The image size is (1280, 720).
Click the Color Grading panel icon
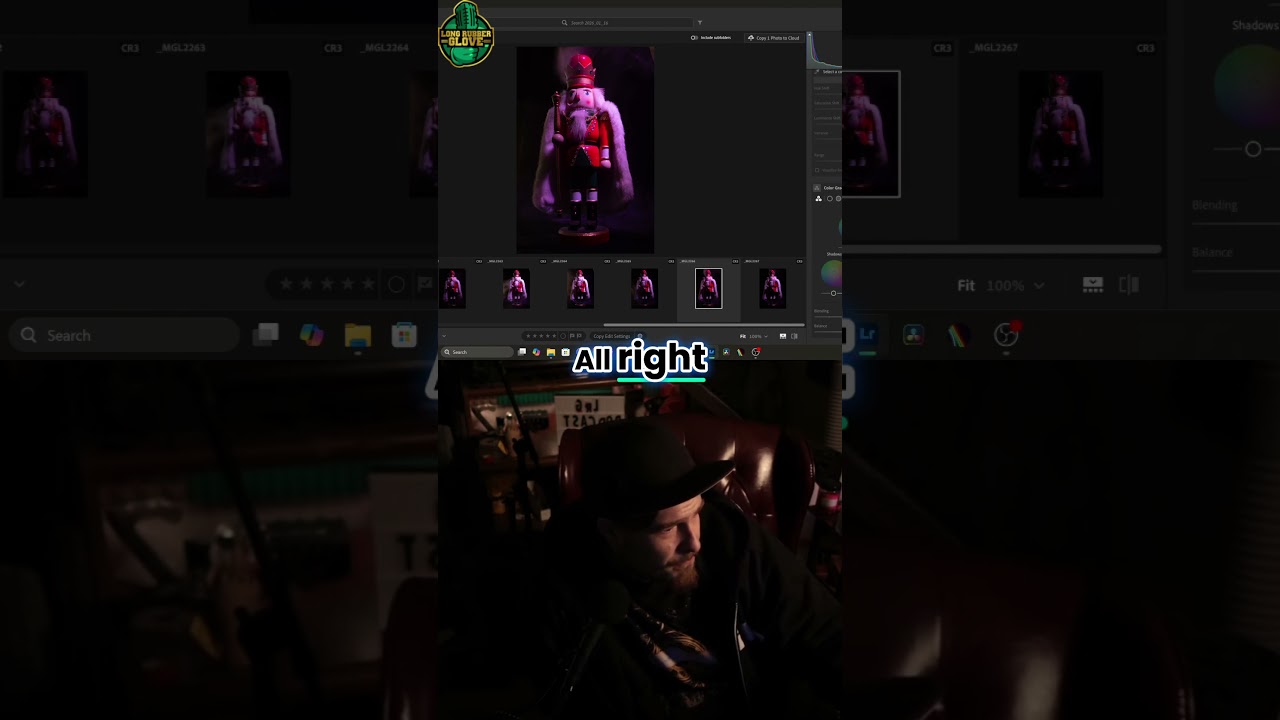[817, 188]
